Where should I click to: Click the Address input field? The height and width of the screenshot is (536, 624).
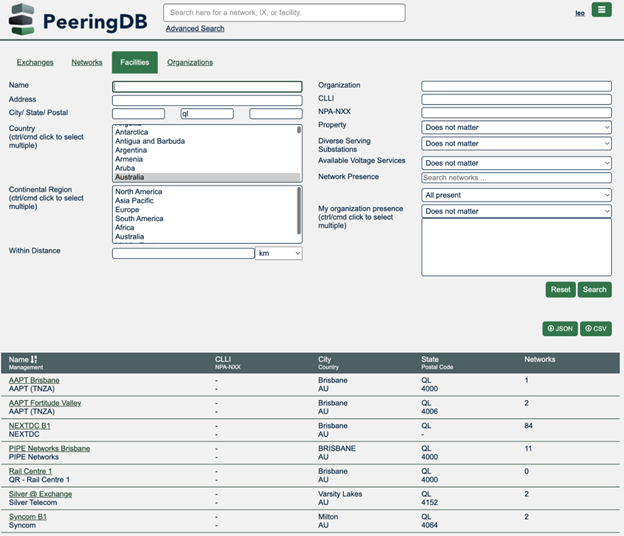coord(207,100)
